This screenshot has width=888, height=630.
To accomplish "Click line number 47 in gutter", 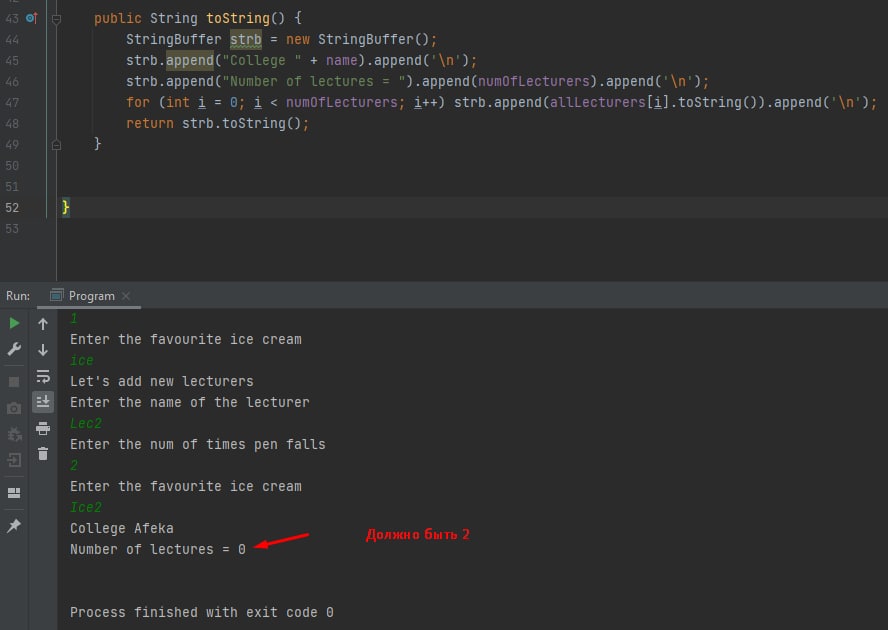I will [x=12, y=103].
